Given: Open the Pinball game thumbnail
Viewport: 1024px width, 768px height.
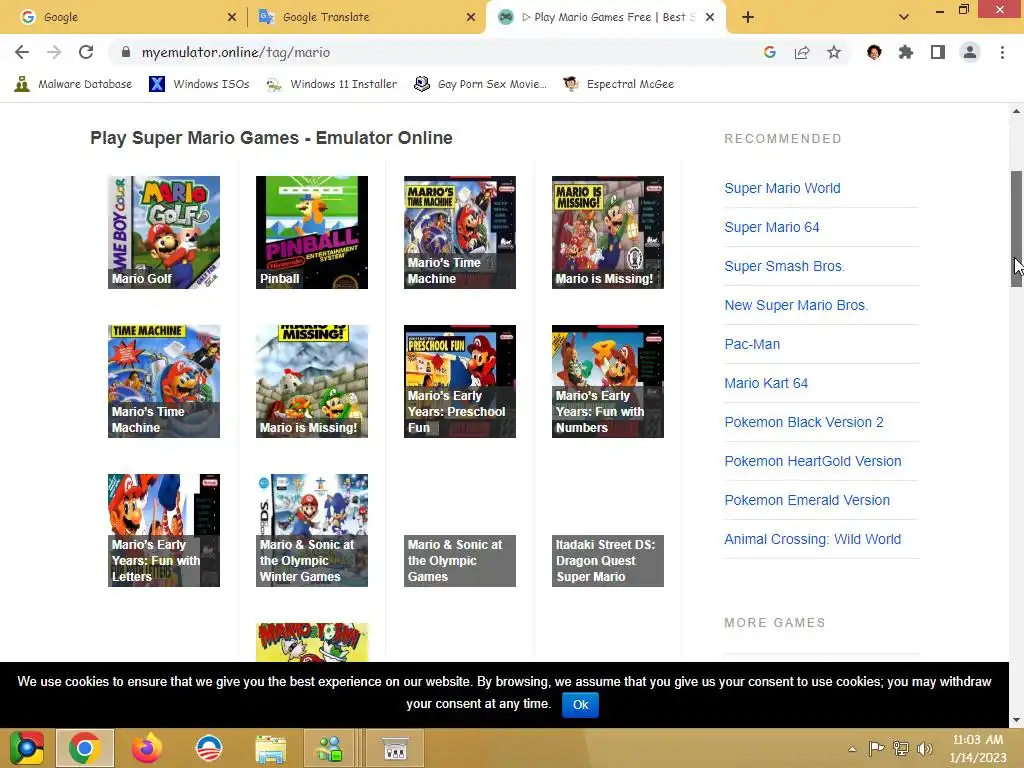Looking at the screenshot, I should click(x=312, y=232).
